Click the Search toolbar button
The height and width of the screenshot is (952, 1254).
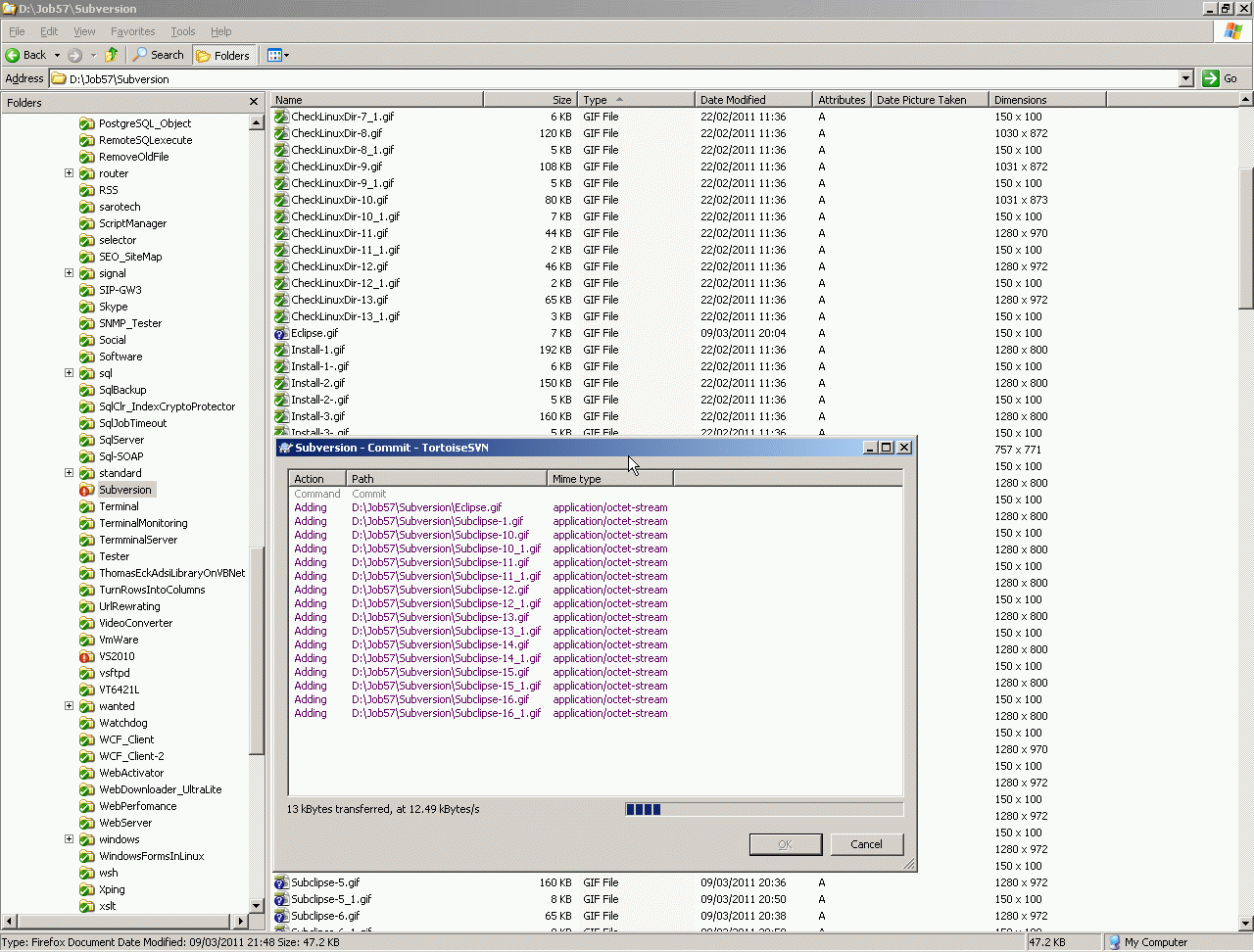coord(159,55)
